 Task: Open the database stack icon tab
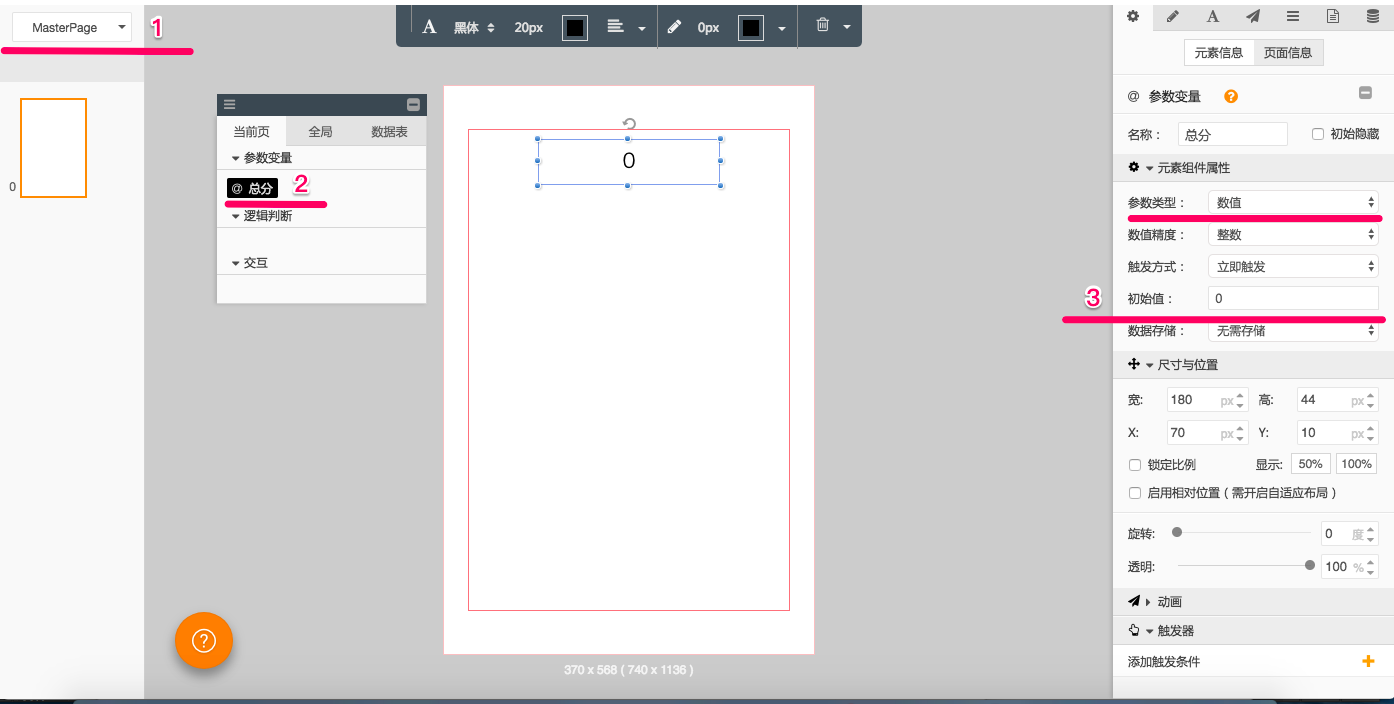(1373, 16)
